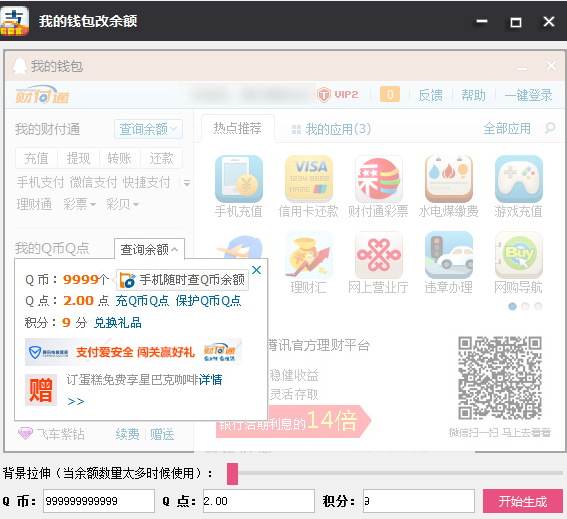Click the QQ penguin icon in 我的钱包 header
The height and width of the screenshot is (519, 567).
(x=20, y=66)
